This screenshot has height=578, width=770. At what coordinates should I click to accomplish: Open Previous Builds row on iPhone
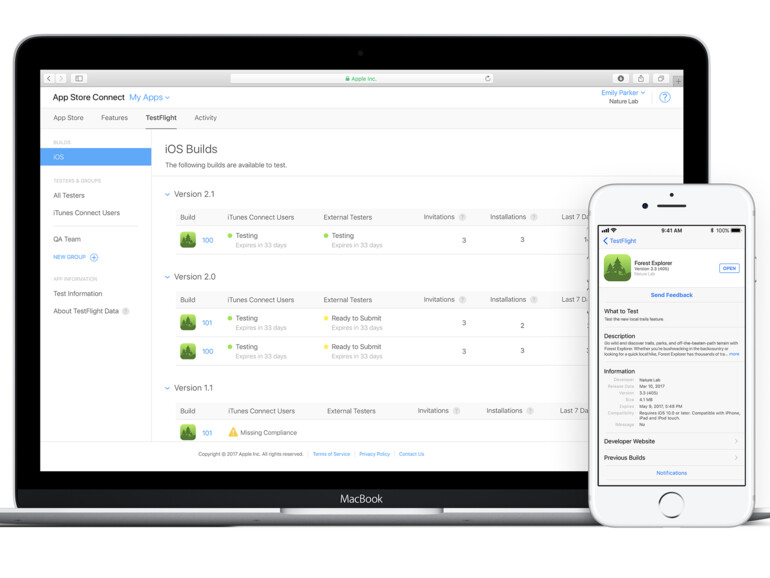click(x=671, y=457)
